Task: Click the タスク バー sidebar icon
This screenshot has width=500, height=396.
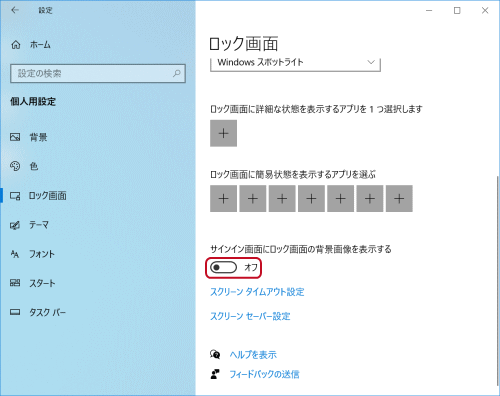Action: 15,312
